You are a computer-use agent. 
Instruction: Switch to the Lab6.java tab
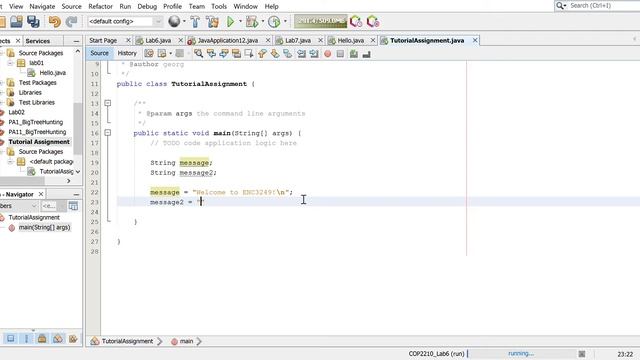(x=158, y=40)
